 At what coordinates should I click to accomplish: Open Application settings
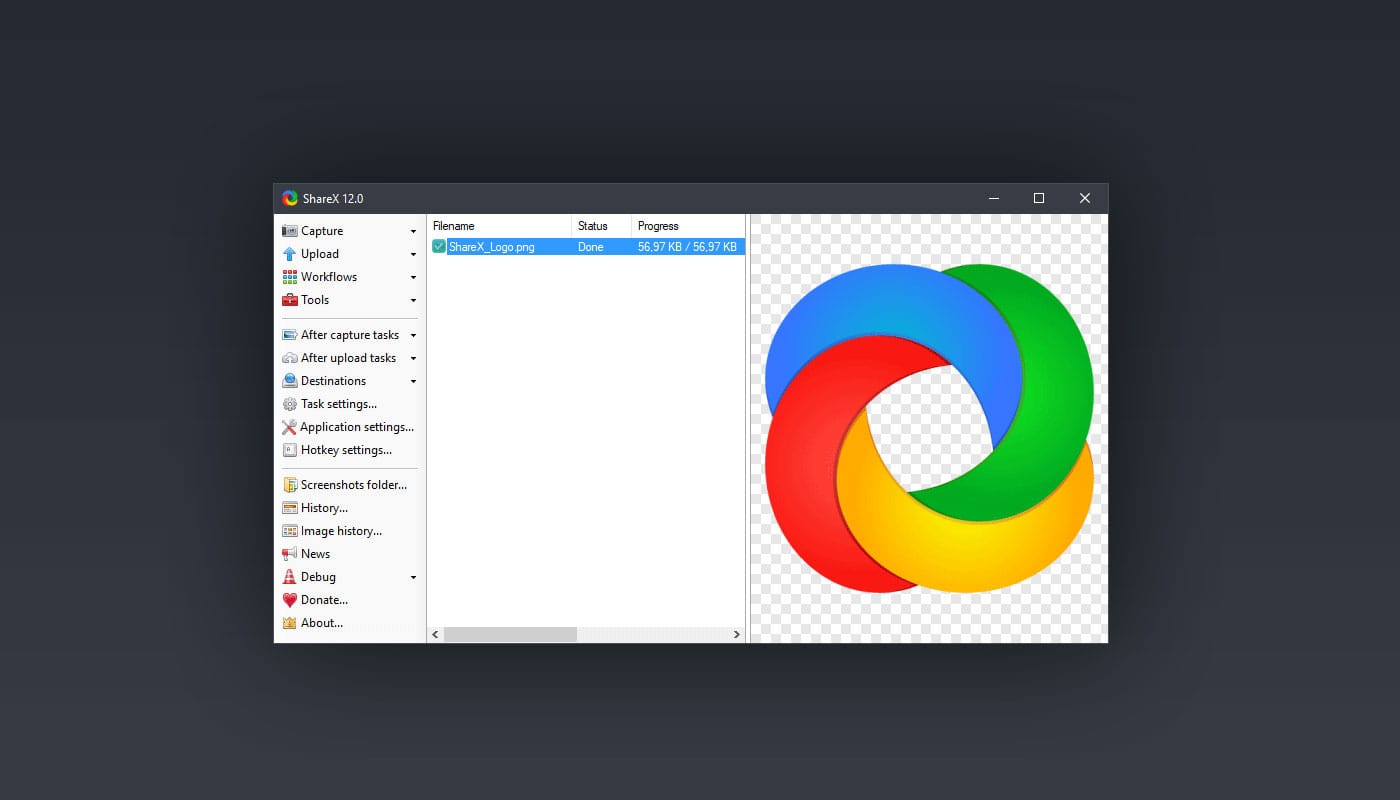click(x=350, y=427)
